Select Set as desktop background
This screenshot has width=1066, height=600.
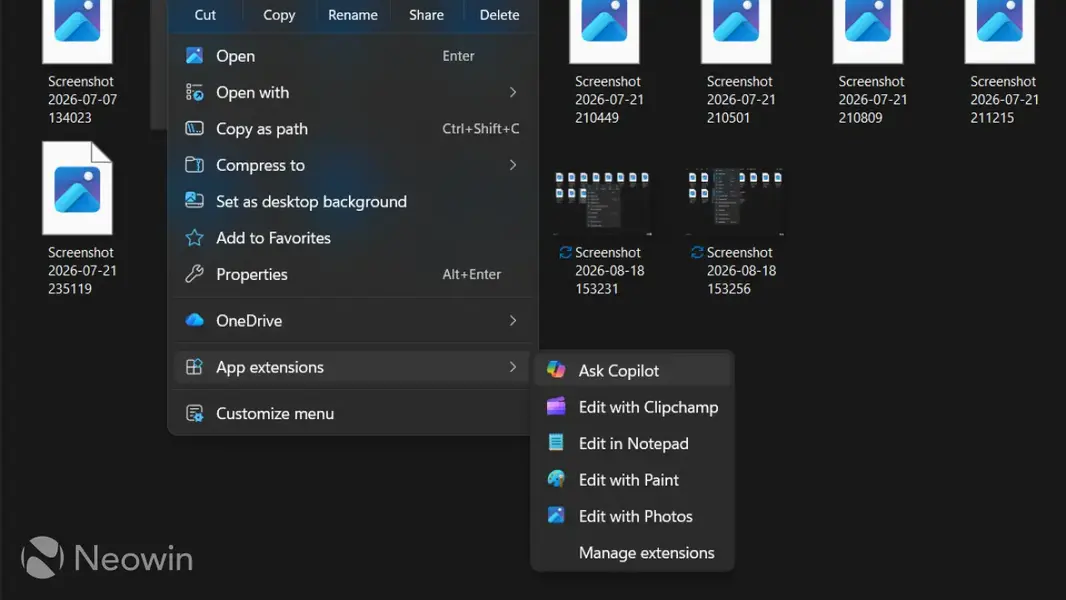[352, 201]
